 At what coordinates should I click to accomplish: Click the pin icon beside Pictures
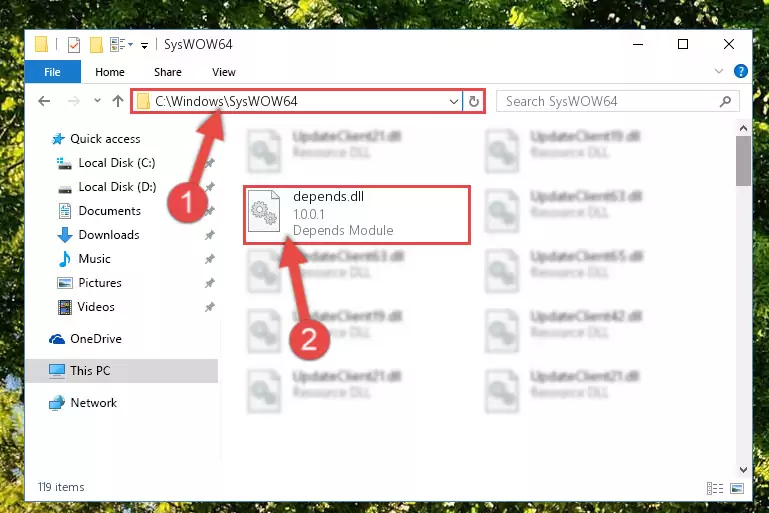point(210,283)
